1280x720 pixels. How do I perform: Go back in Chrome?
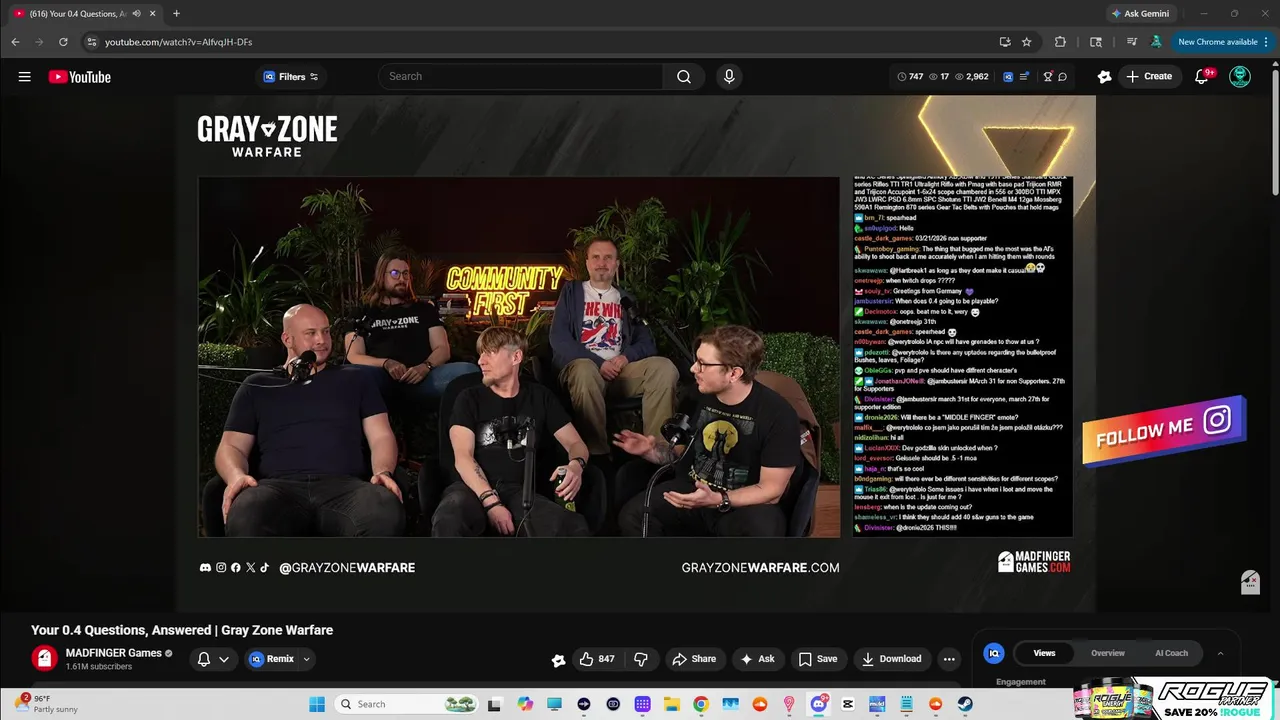point(15,42)
